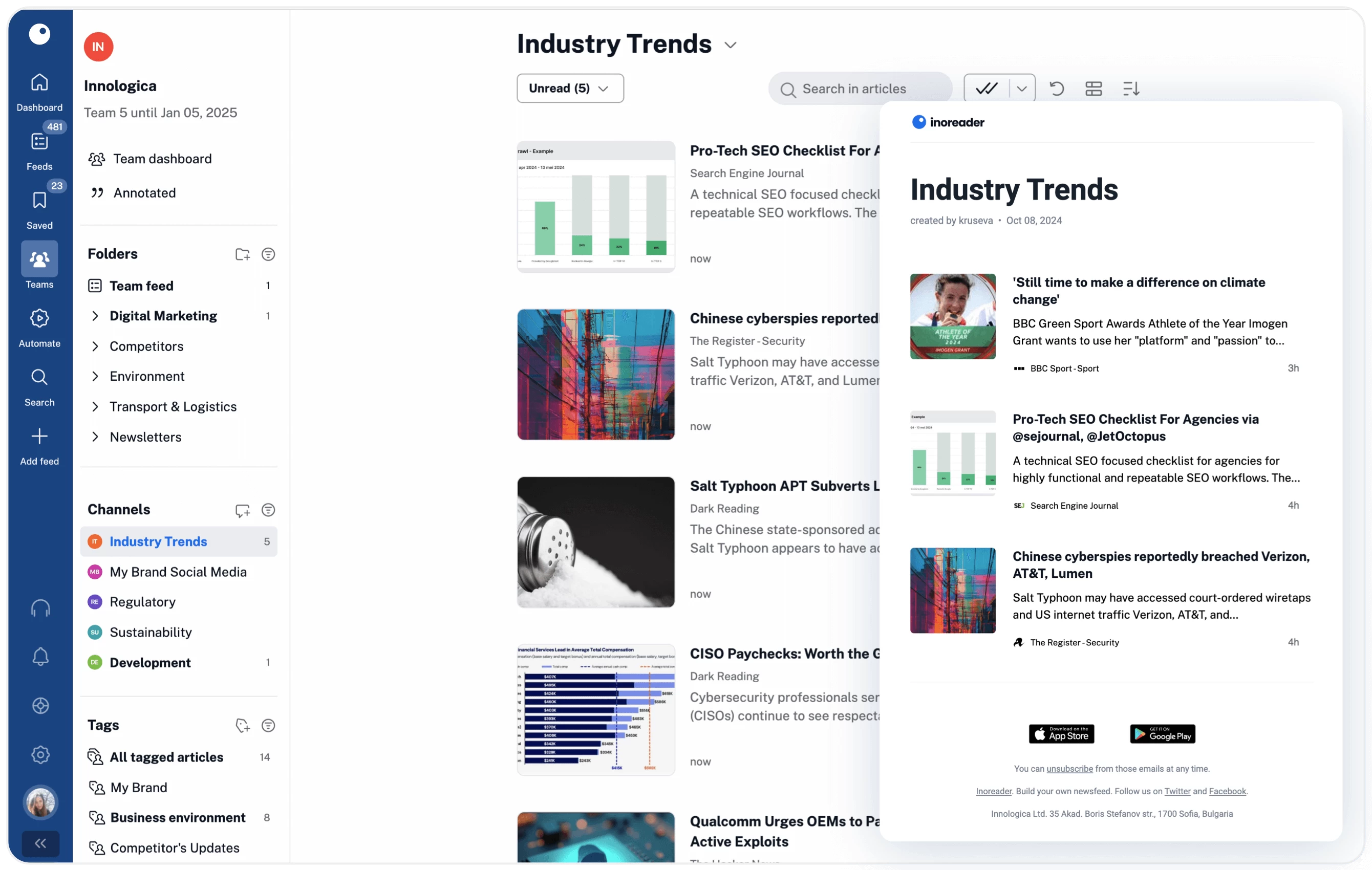Select the Regulatory channel

pos(142,602)
